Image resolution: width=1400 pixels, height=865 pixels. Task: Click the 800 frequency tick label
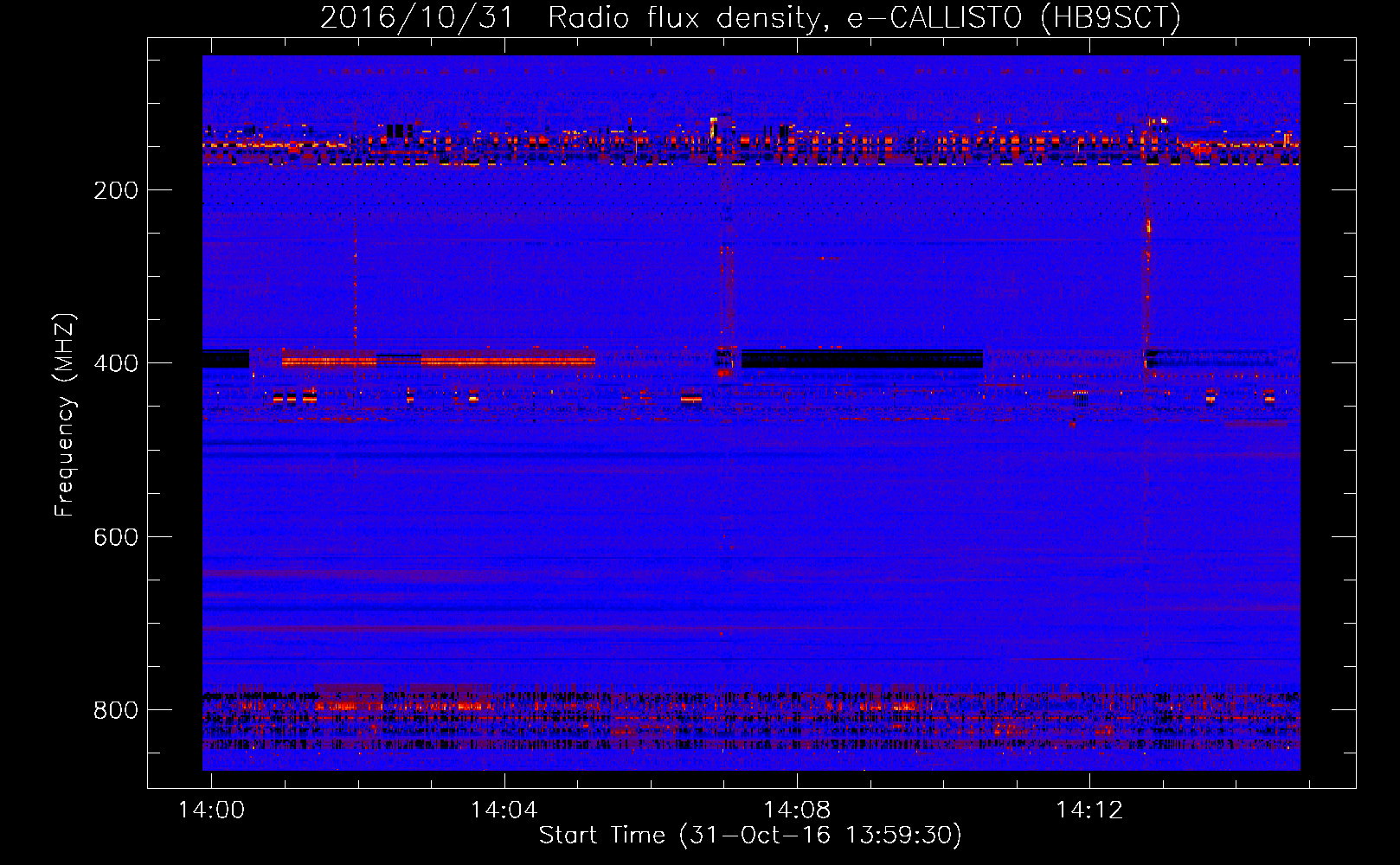116,710
